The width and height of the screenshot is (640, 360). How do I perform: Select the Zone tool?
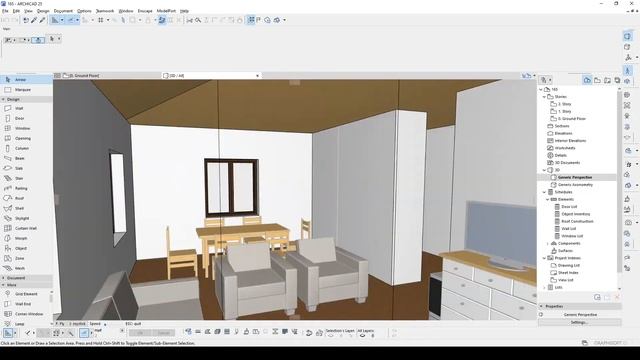(x=26, y=258)
